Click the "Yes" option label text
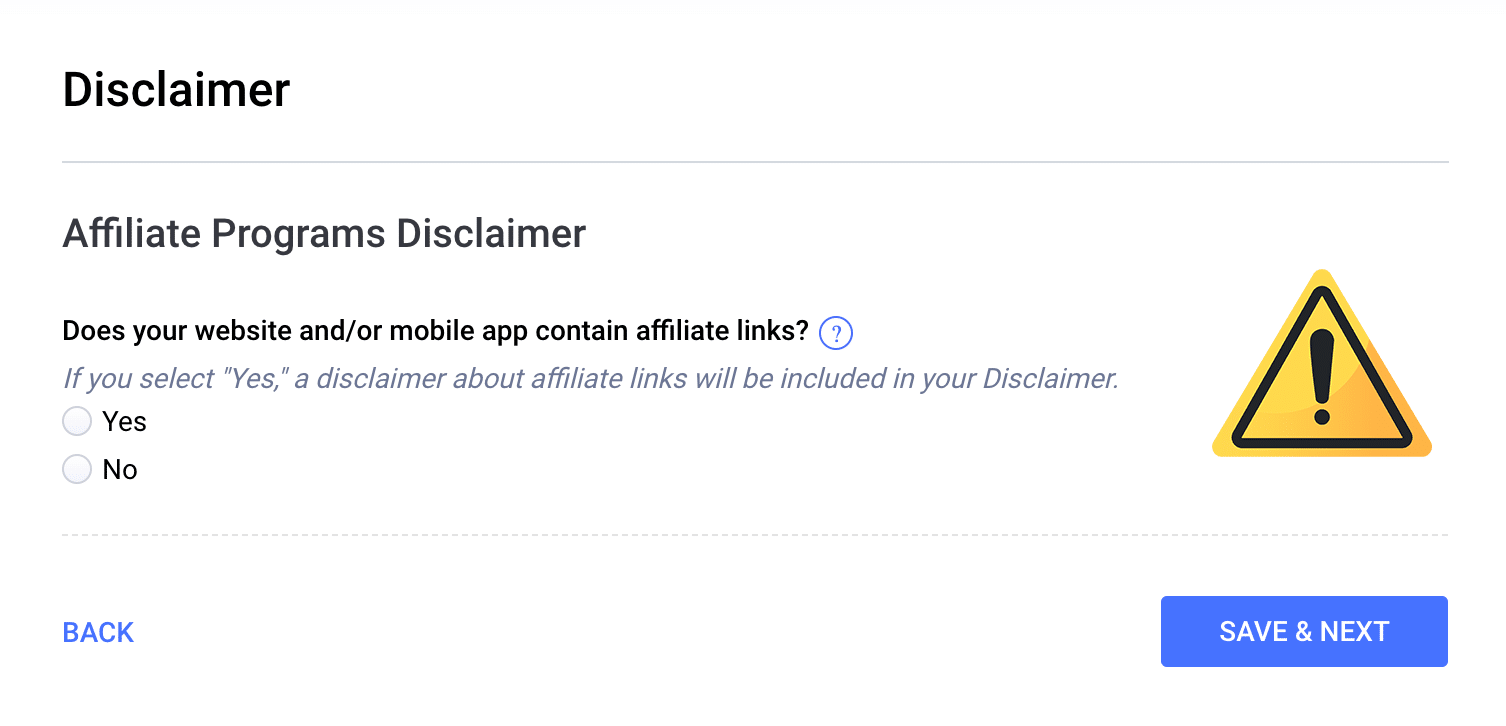The image size is (1506, 726). point(124,422)
